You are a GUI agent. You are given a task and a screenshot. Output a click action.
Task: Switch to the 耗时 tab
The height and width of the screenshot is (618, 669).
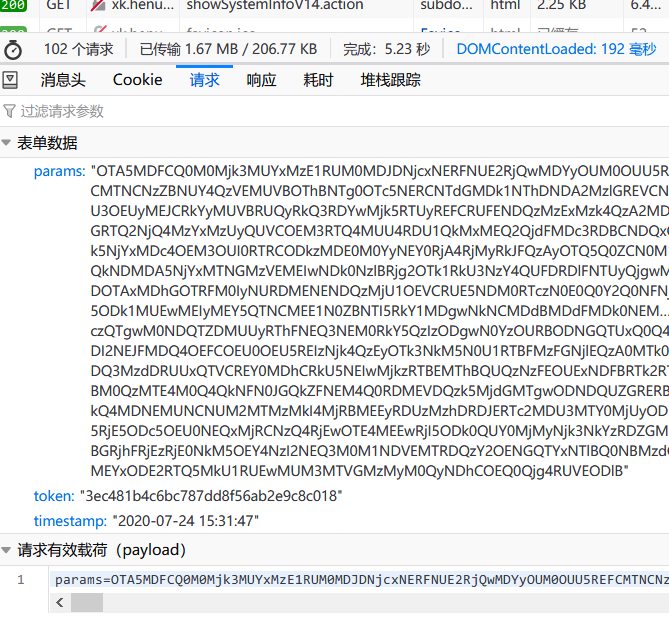tap(318, 80)
